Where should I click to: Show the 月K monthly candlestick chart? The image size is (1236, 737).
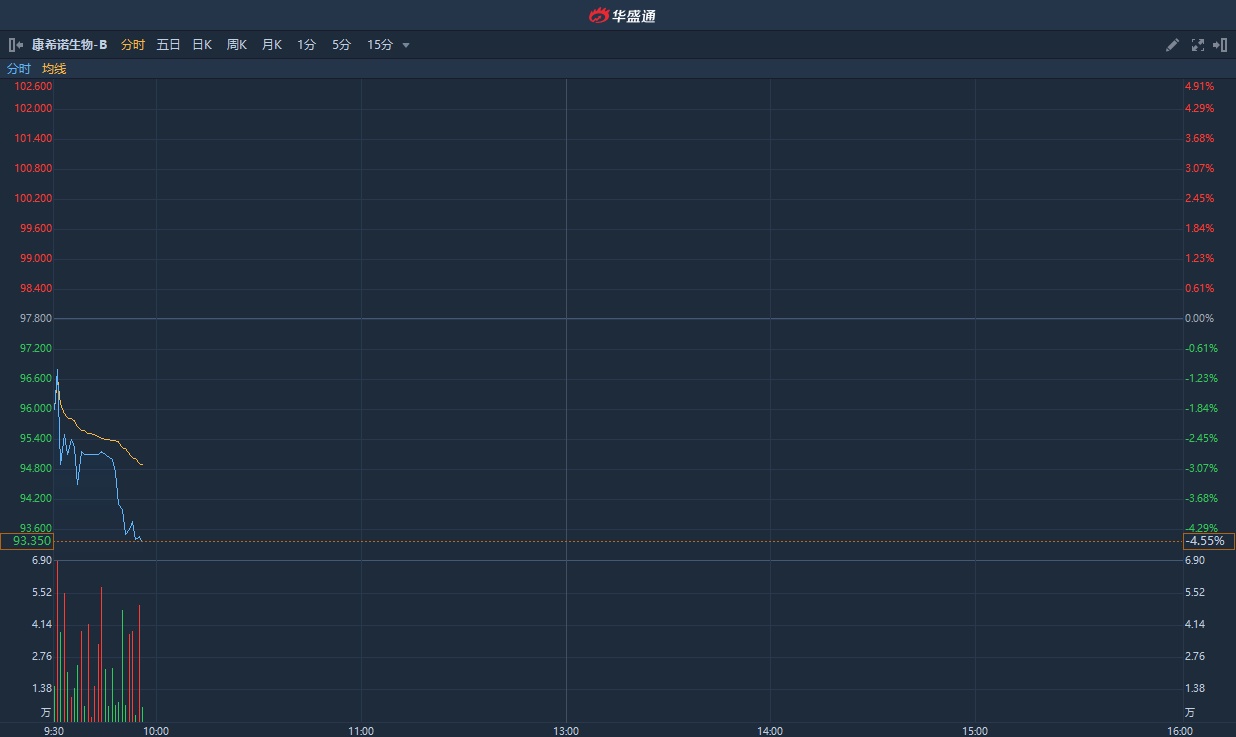point(272,45)
